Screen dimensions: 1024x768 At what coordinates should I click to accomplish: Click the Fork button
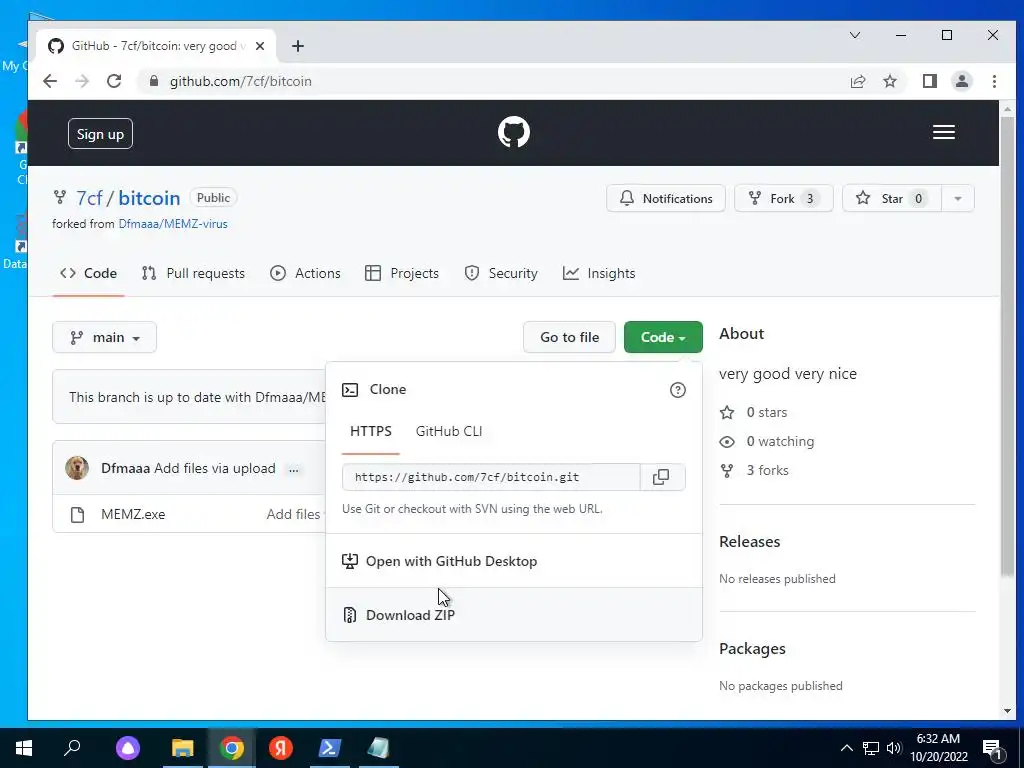point(783,199)
